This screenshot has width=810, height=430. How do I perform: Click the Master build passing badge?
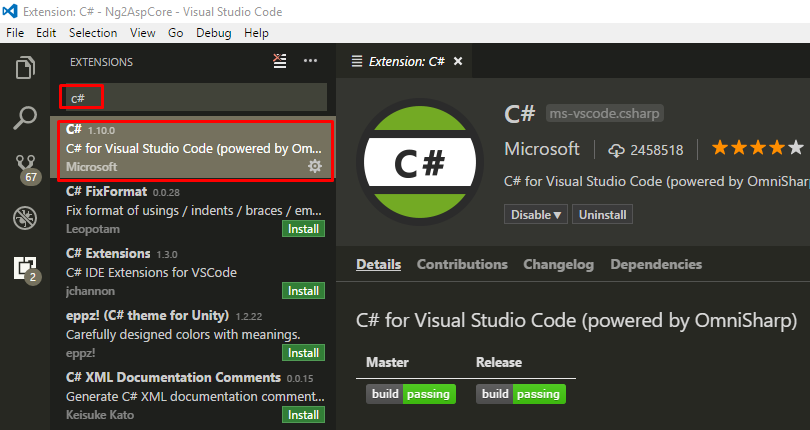point(411,394)
